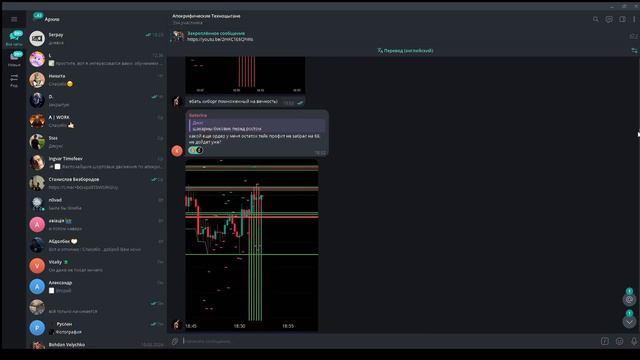
Task: Open the chat with Александр
Action: 97,287
